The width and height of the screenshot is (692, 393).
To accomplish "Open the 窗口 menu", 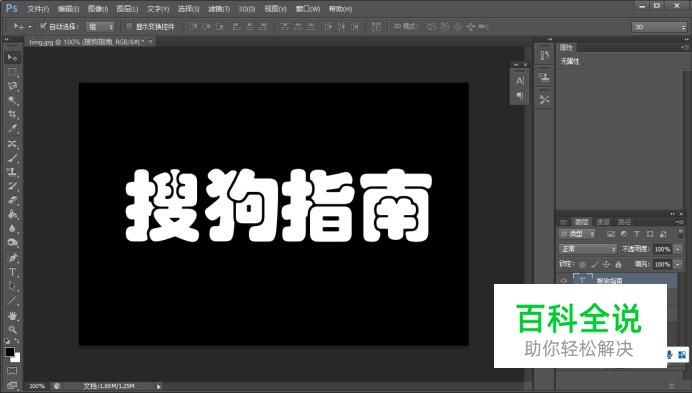I will [308, 9].
